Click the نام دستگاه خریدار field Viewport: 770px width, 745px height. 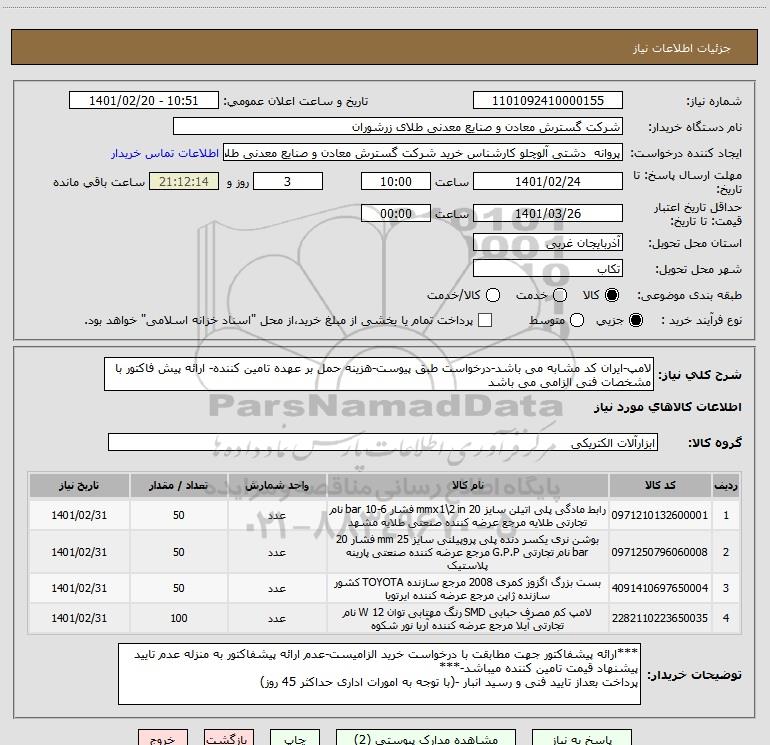(398, 127)
